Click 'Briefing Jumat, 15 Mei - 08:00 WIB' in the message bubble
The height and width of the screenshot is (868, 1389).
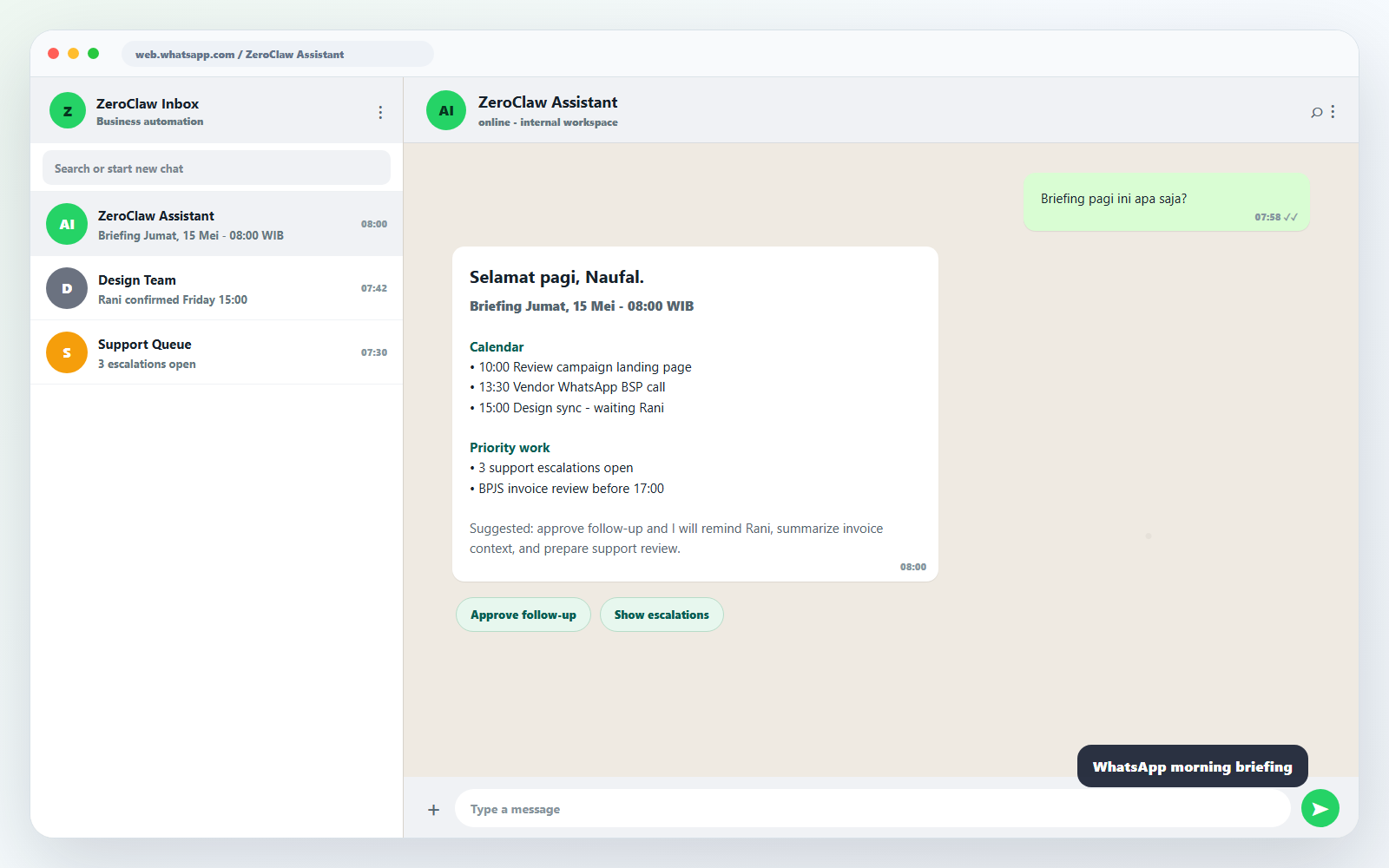(x=582, y=306)
